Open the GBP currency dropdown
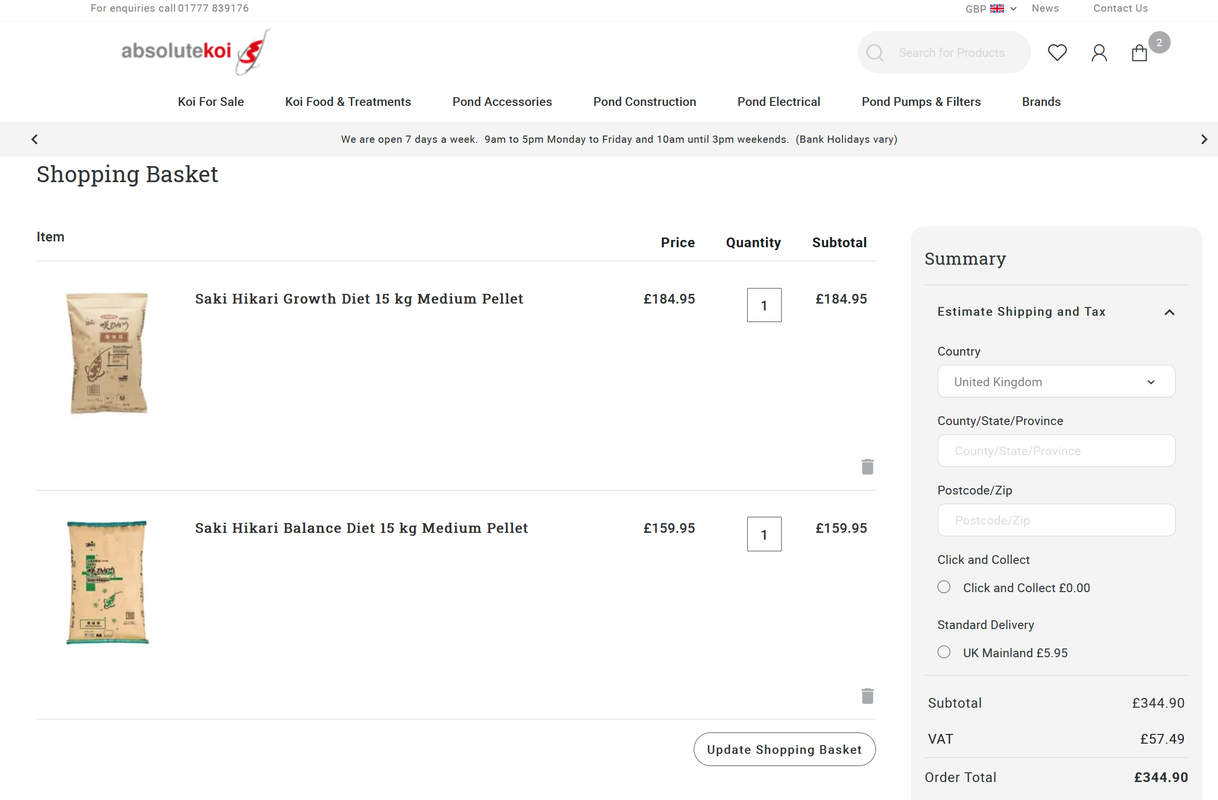The width and height of the screenshot is (1218, 800). click(990, 8)
